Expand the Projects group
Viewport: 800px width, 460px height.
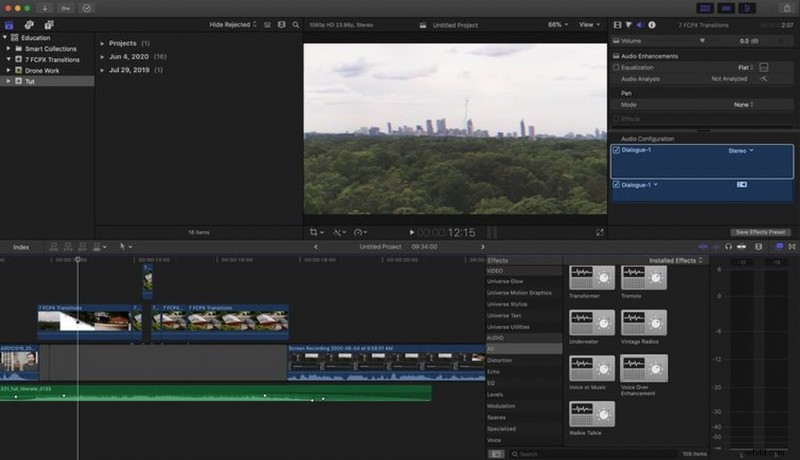point(102,43)
